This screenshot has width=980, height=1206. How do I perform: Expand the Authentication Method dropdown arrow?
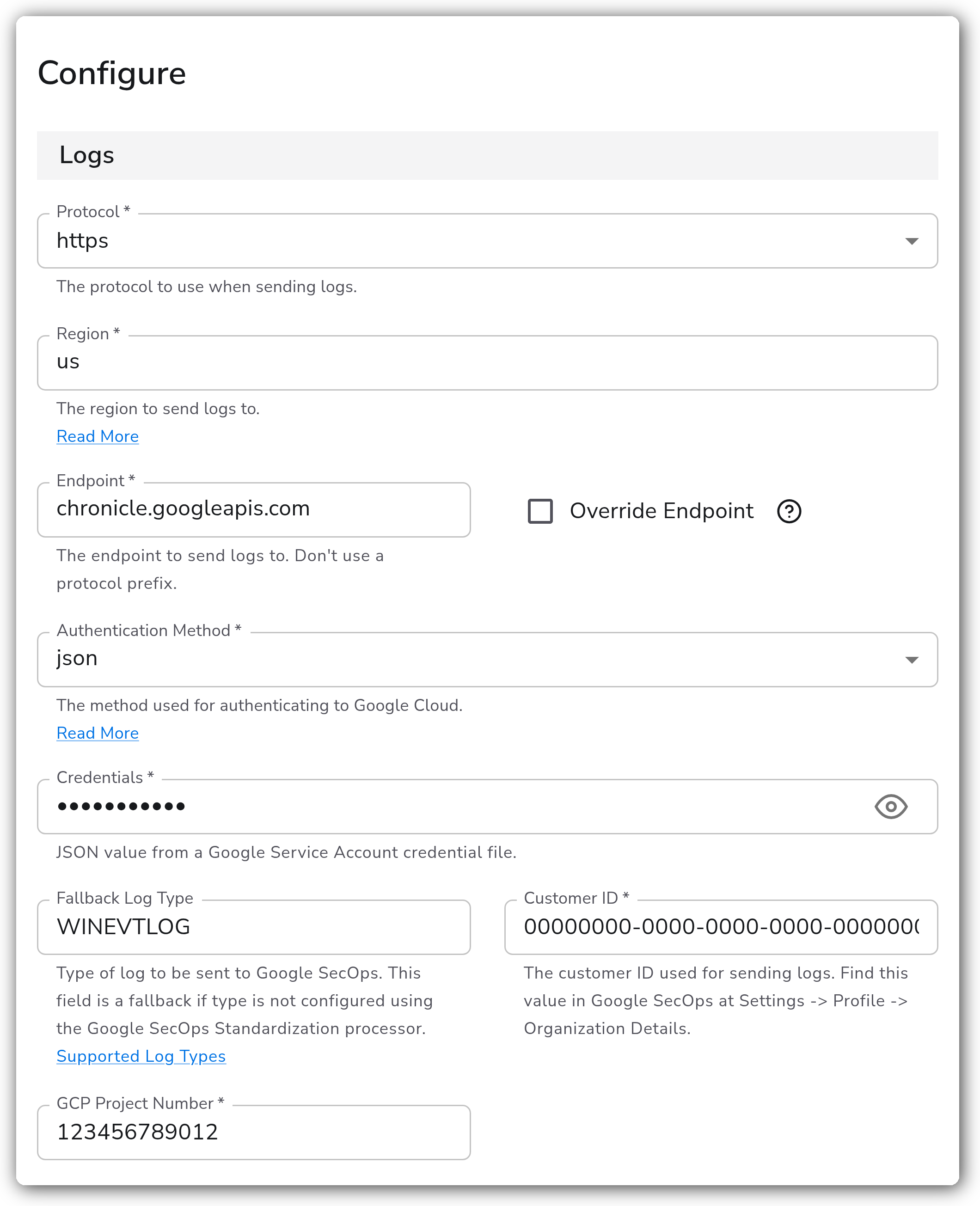tap(911, 660)
